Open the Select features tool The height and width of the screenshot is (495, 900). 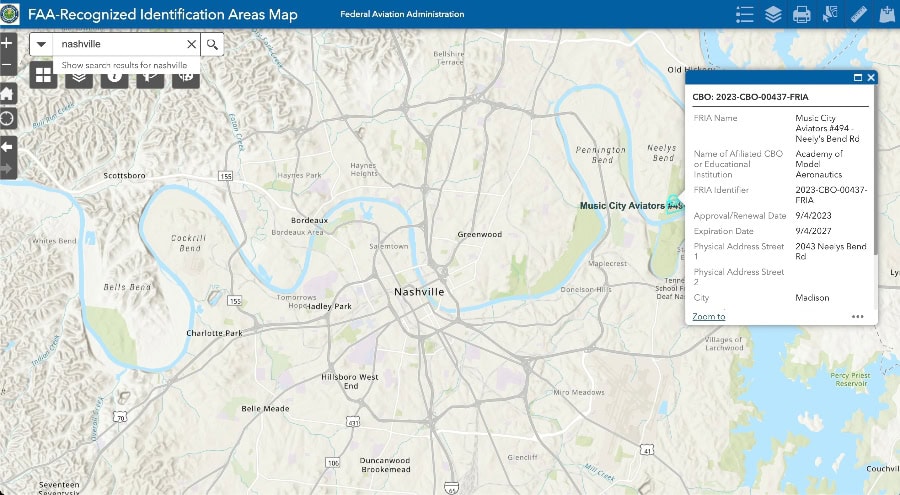coord(830,14)
